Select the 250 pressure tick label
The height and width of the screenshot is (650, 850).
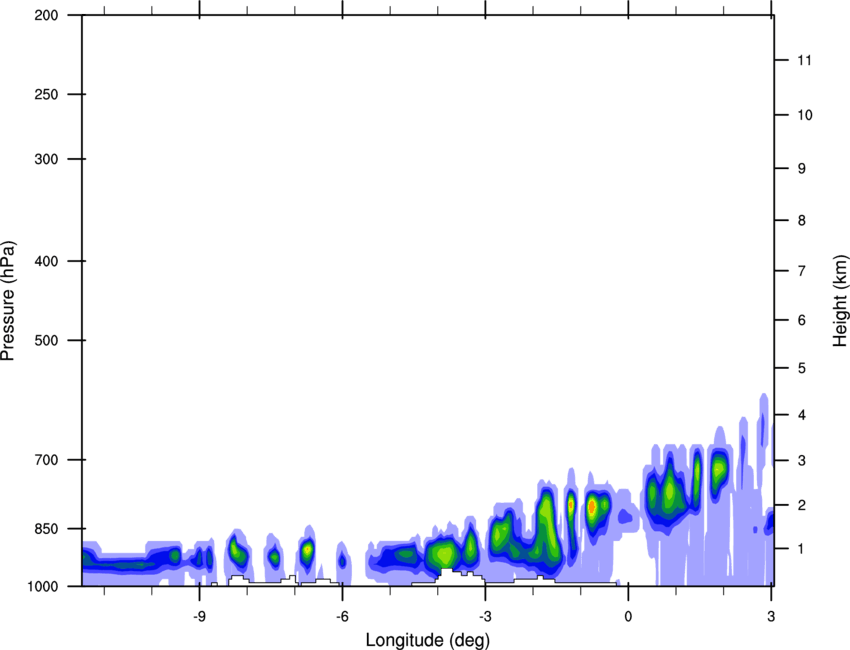(x=46, y=94)
